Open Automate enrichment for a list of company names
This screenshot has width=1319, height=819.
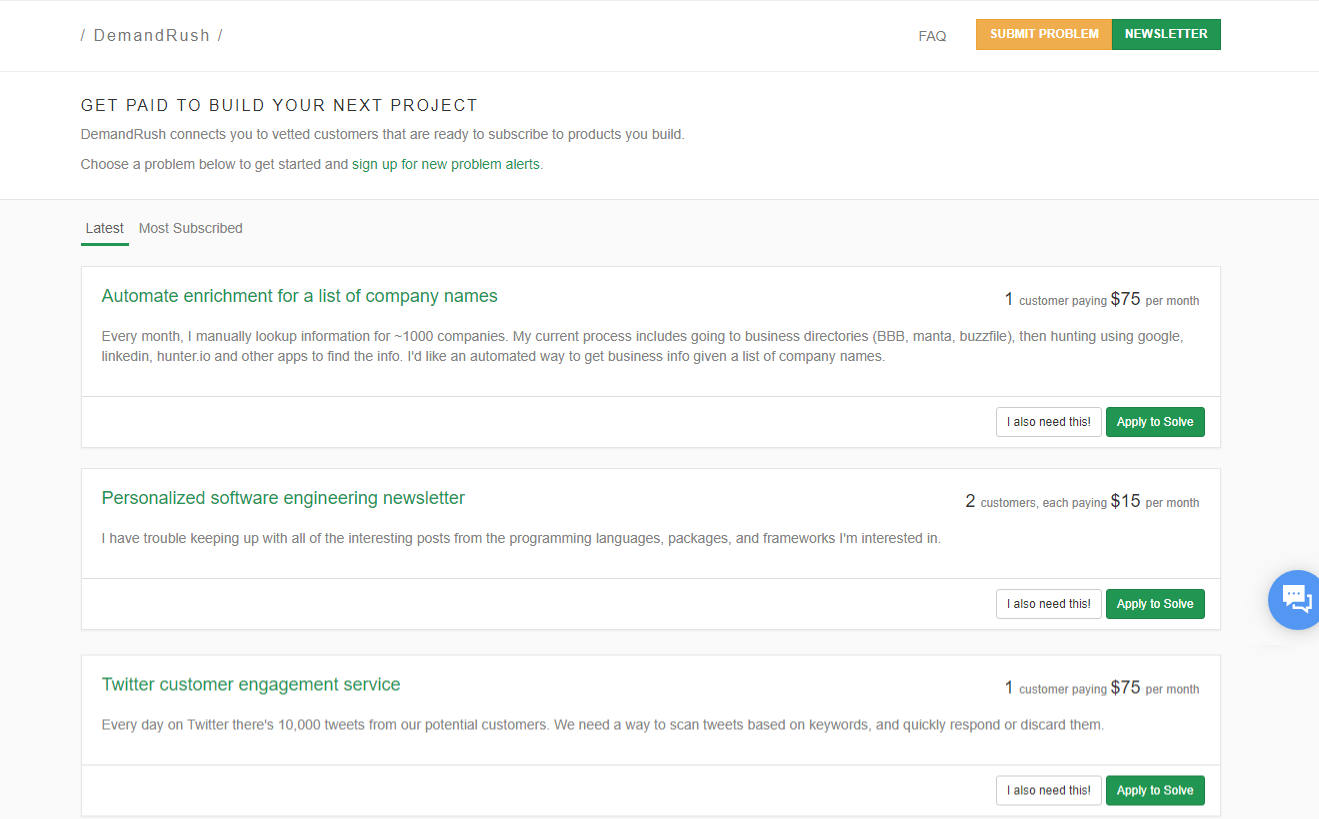point(300,296)
